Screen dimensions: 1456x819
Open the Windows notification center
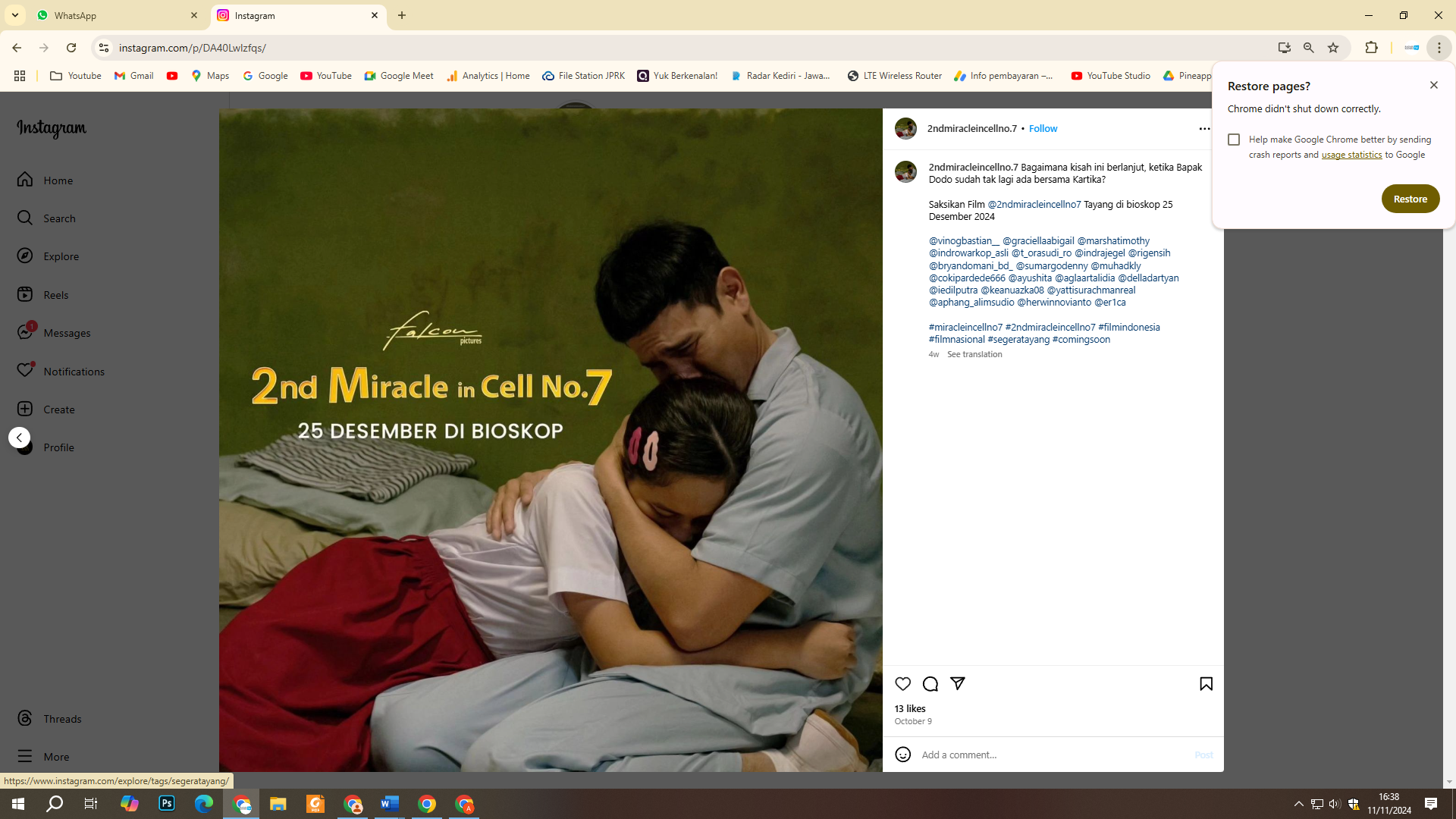click(x=1431, y=804)
